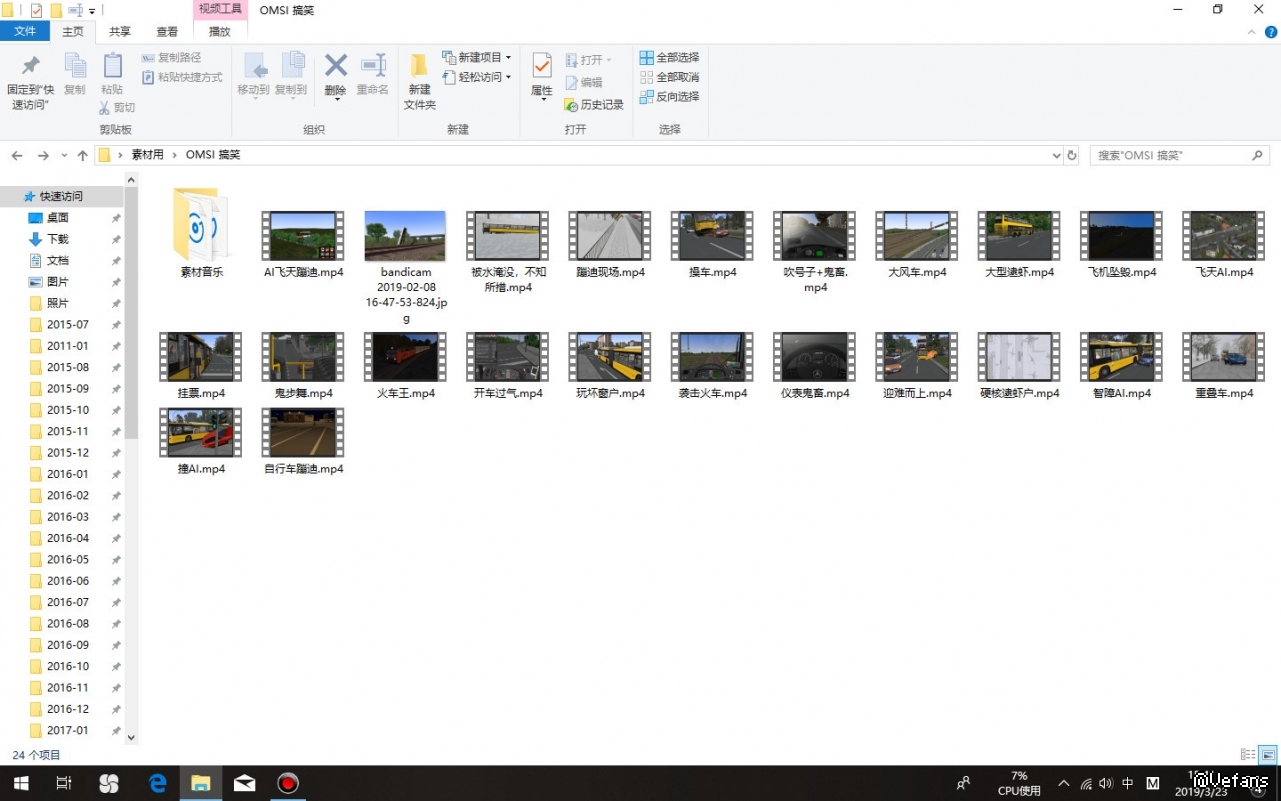This screenshot has height=801, width=1281.
Task: Select the 2015-07 folder in sidebar
Action: [x=67, y=325]
